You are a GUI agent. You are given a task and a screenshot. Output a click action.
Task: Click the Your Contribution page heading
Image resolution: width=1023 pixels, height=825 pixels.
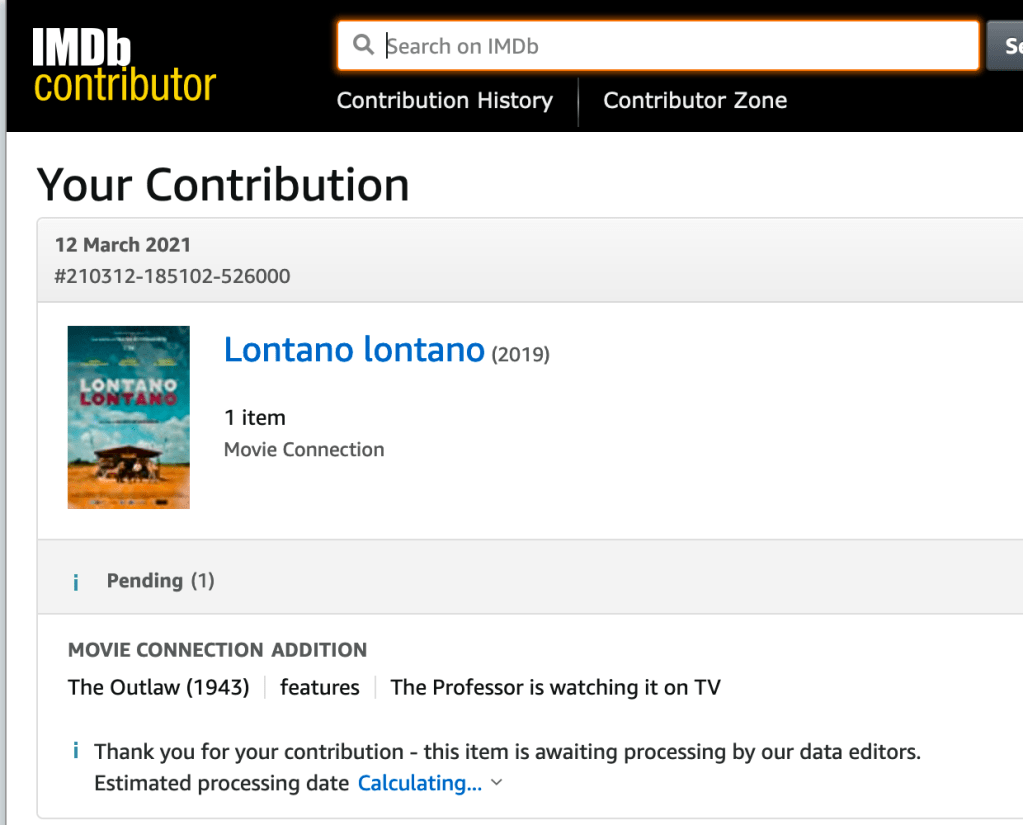click(x=223, y=185)
